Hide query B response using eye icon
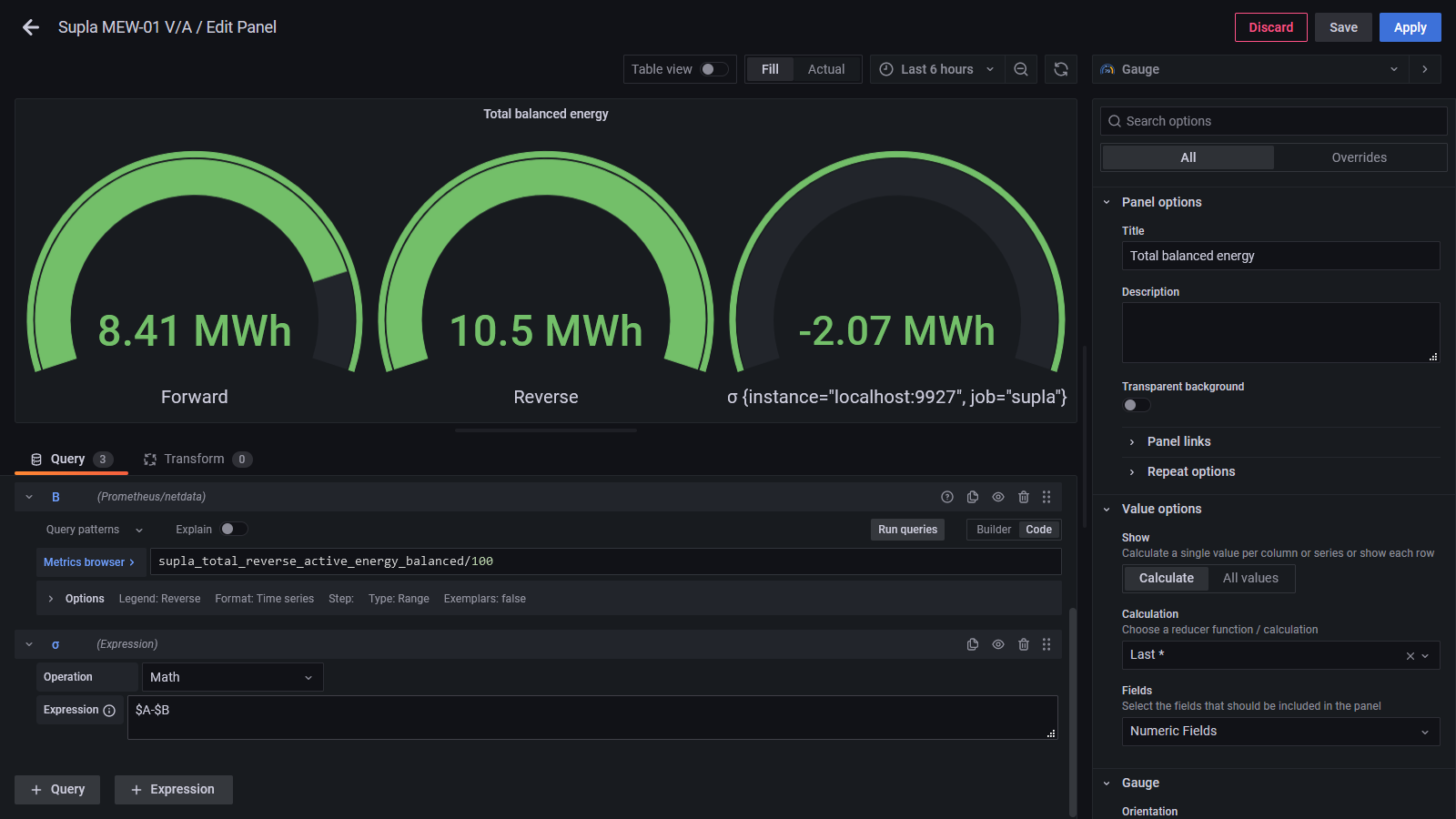The height and width of the screenshot is (819, 1456). [998, 497]
